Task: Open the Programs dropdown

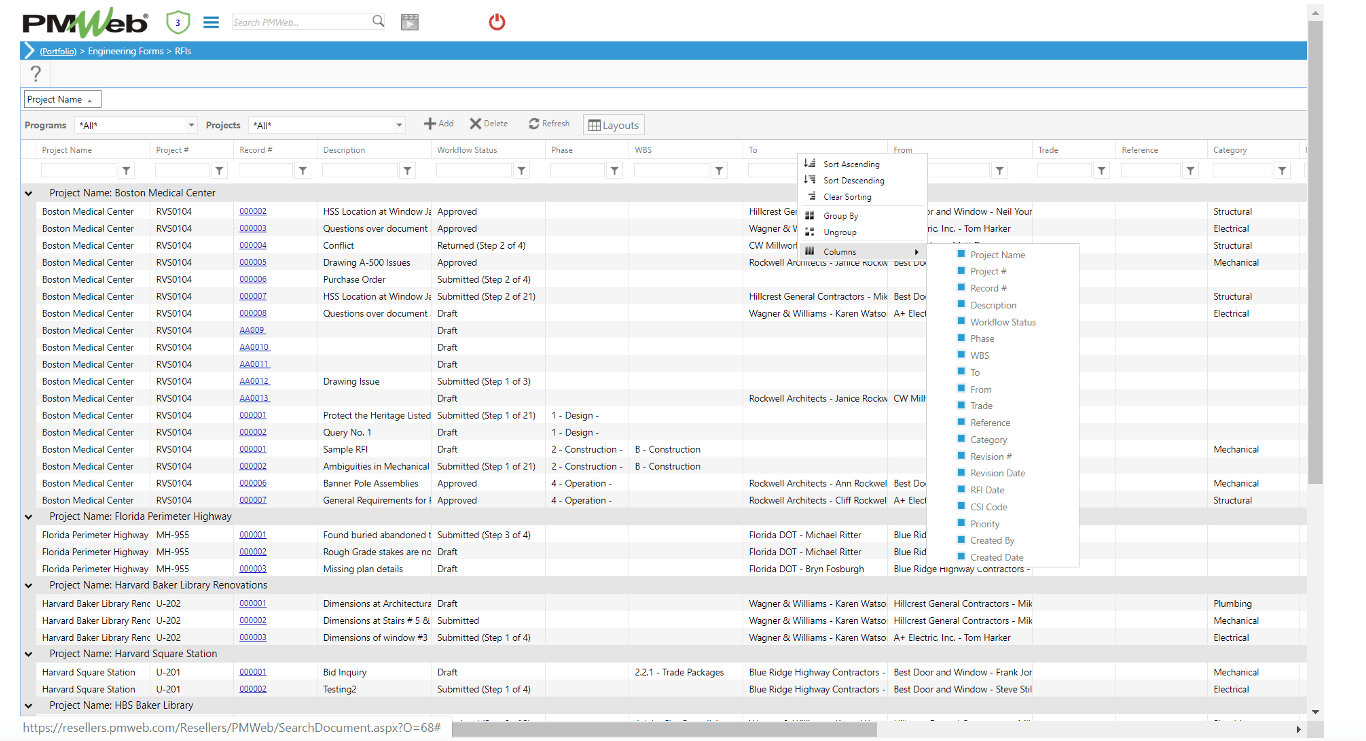Action: (x=136, y=125)
